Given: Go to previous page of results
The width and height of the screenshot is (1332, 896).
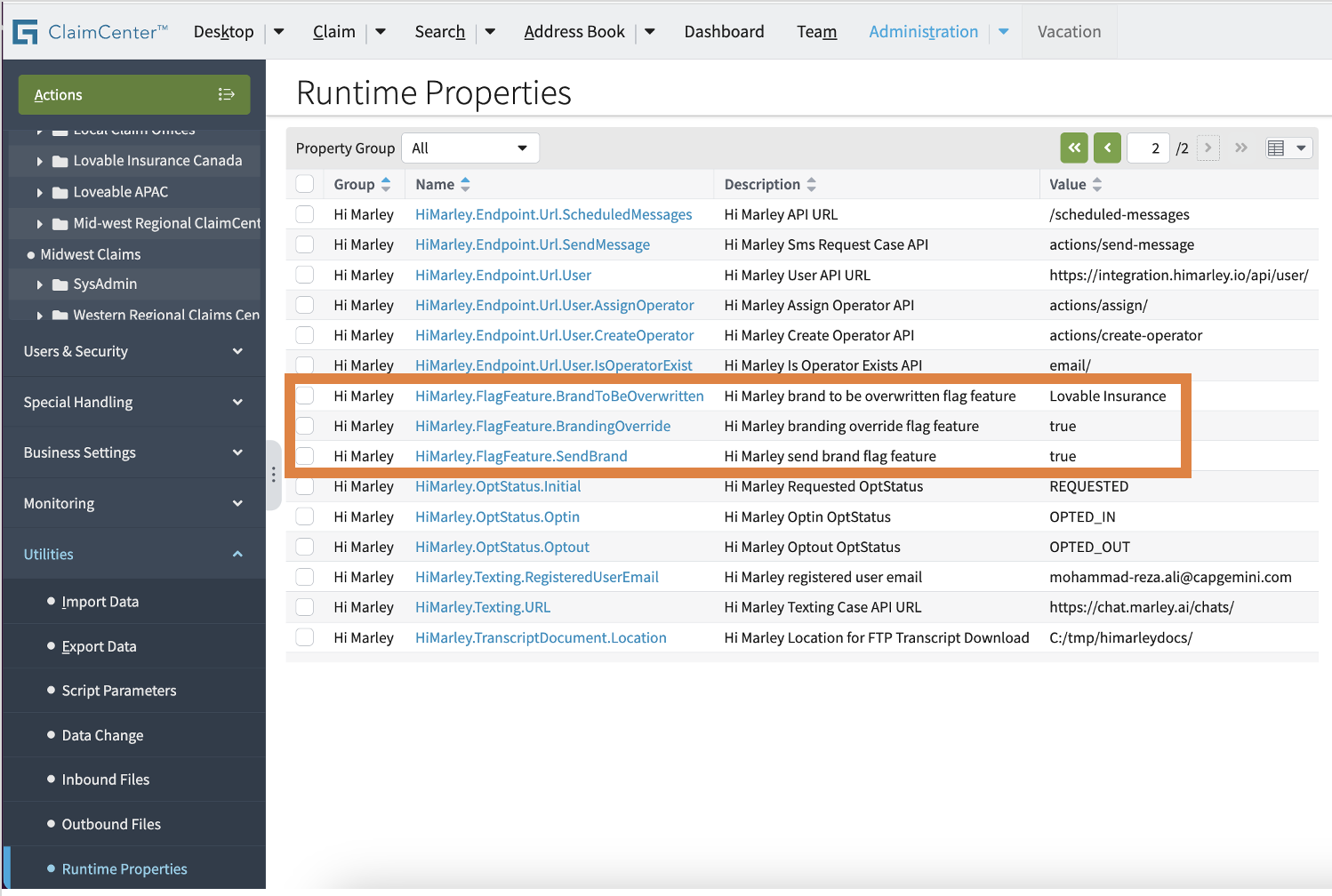Looking at the screenshot, I should (1107, 148).
